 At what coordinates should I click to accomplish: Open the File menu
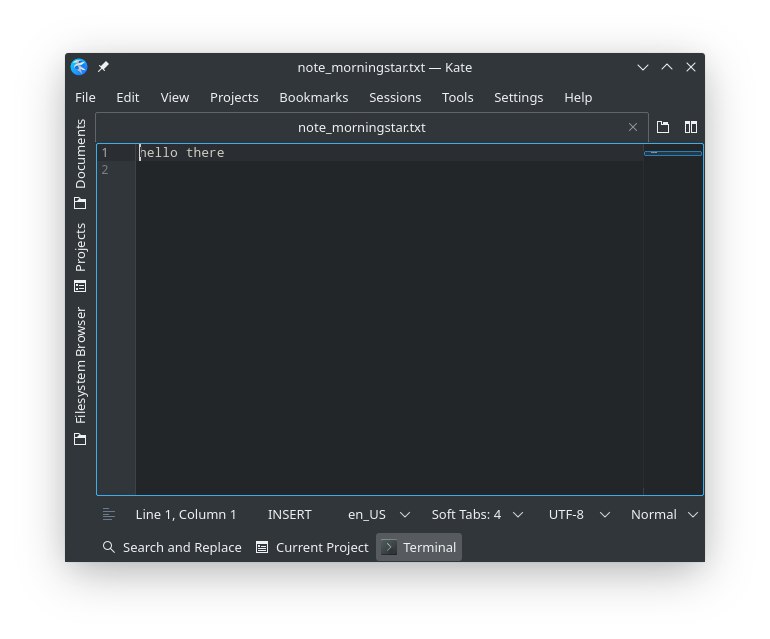(x=85, y=97)
